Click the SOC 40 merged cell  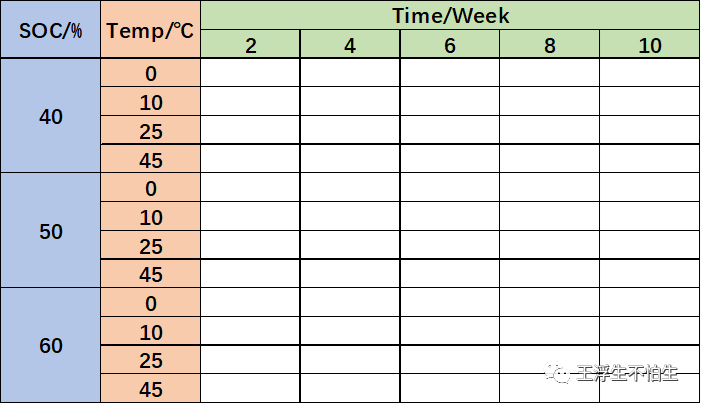click(x=51, y=116)
